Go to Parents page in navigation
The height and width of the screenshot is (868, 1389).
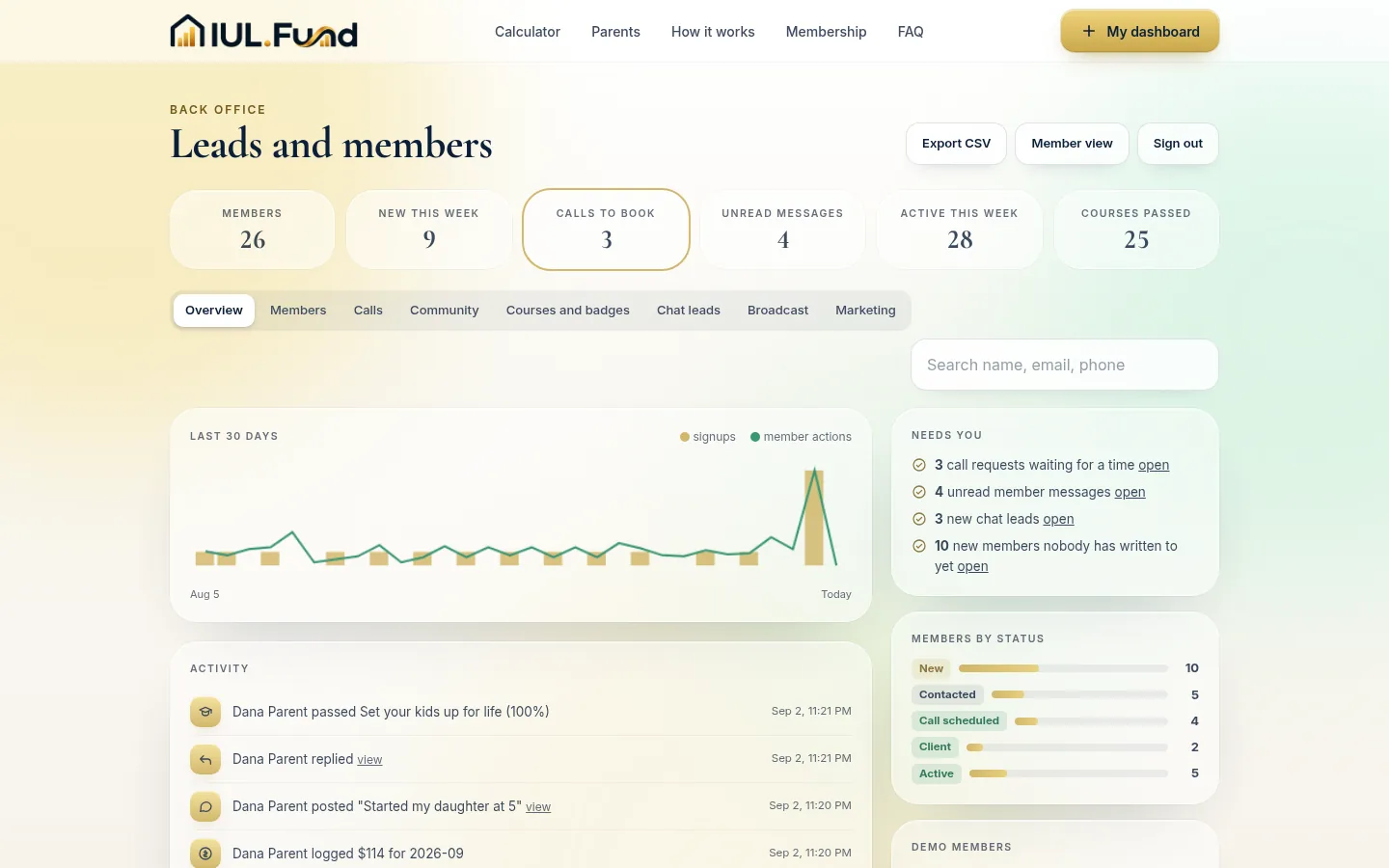pyautogui.click(x=615, y=32)
